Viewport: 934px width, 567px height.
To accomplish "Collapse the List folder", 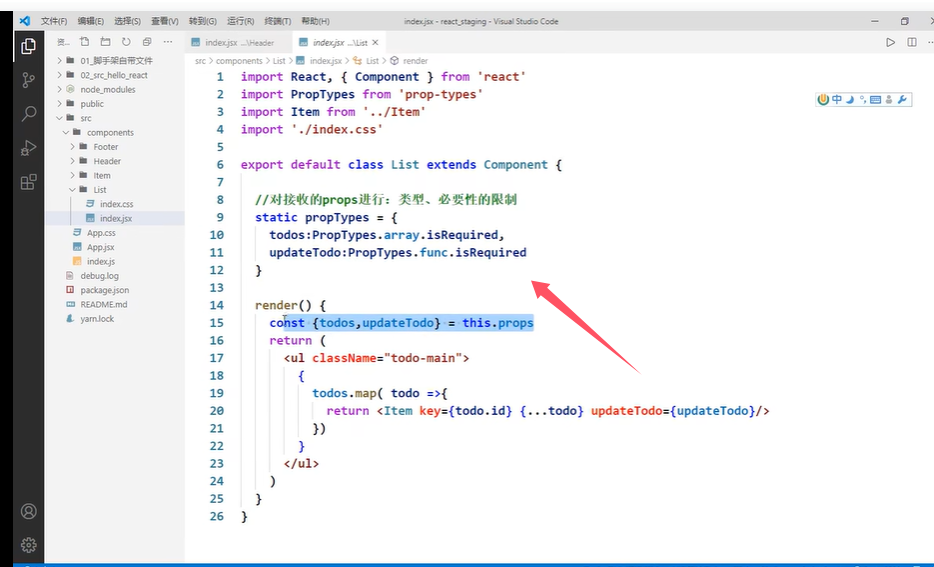I will 114,189.
